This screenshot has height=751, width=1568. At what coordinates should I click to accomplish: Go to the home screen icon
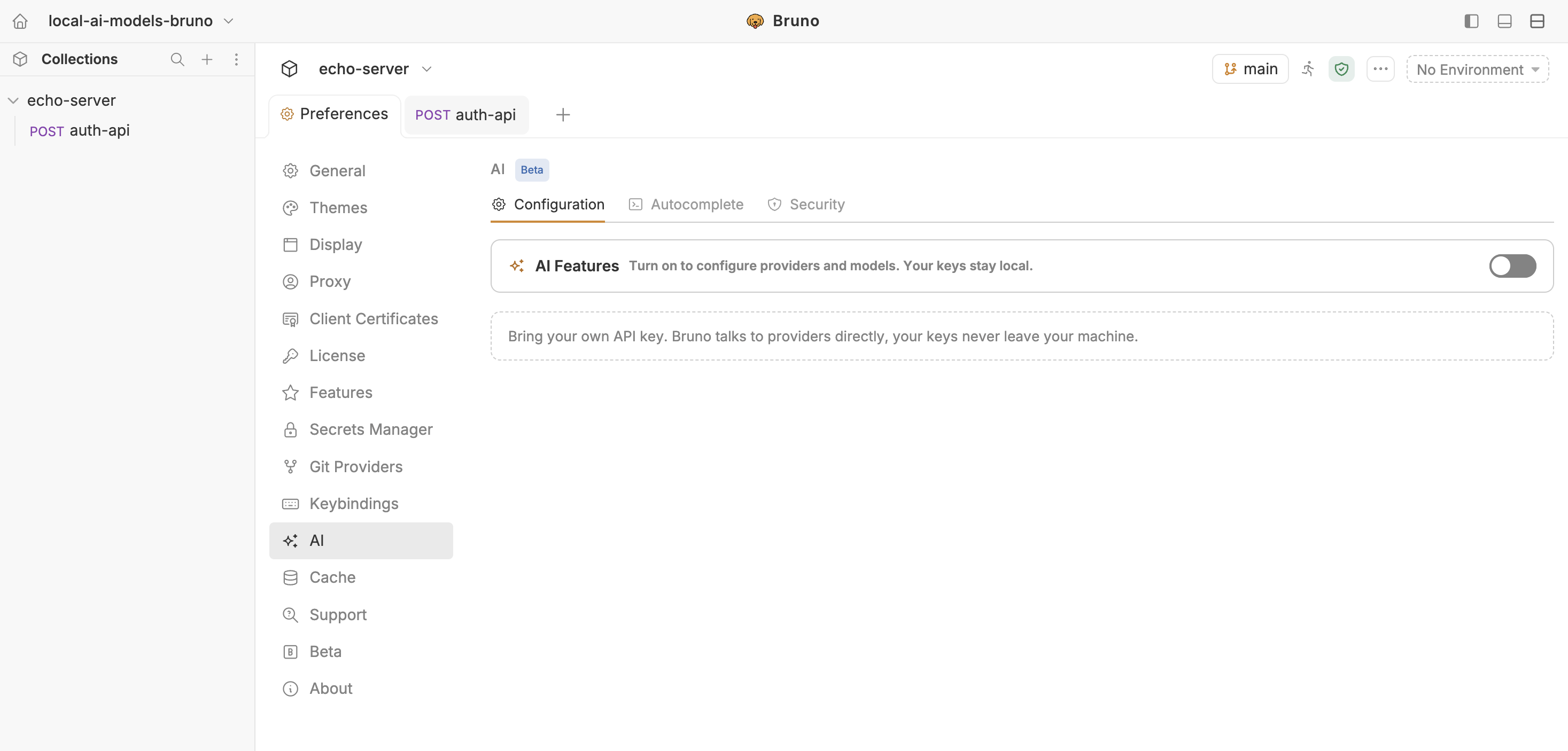point(20,21)
